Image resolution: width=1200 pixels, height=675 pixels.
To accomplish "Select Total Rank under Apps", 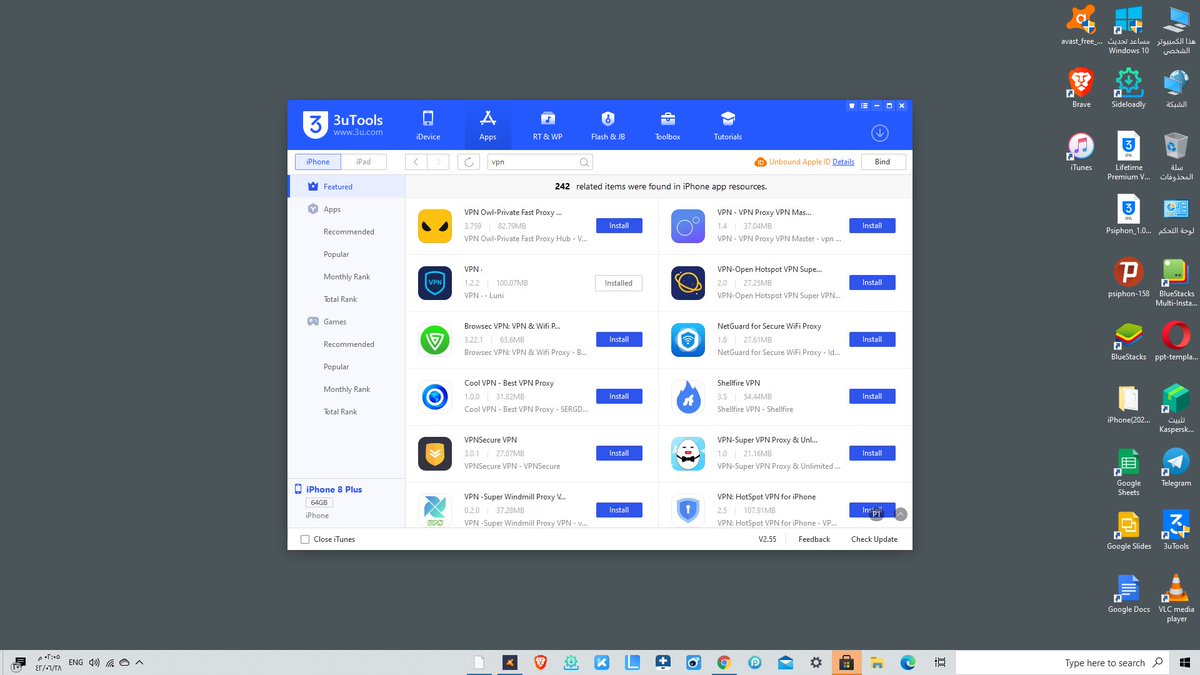I will (x=340, y=299).
